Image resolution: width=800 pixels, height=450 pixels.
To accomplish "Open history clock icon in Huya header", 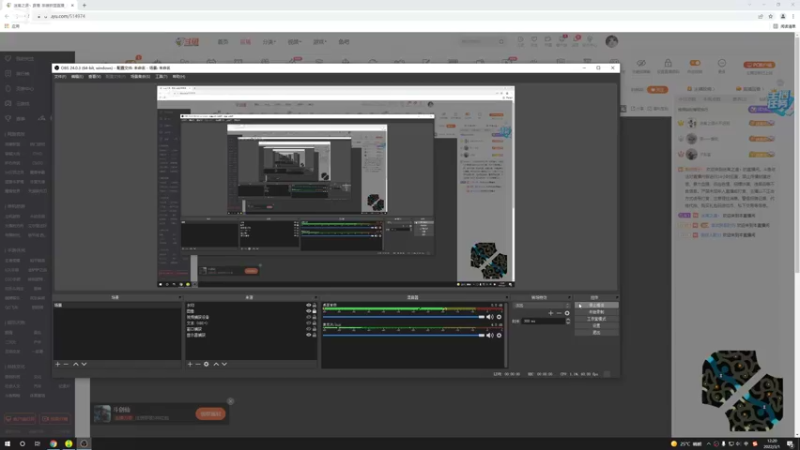I will pyautogui.click(x=520, y=39).
